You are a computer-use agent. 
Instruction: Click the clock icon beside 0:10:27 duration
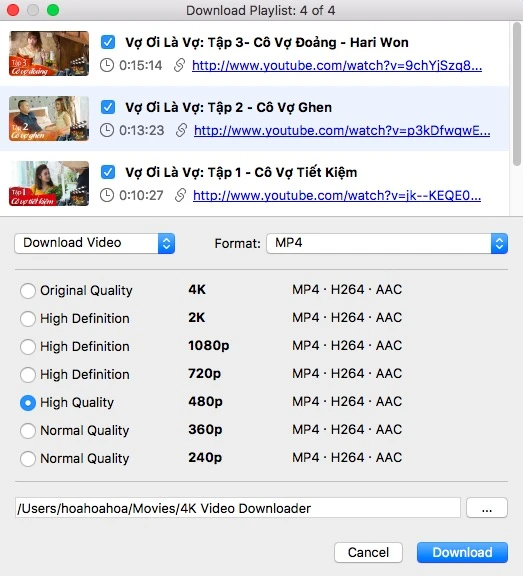click(x=107, y=195)
